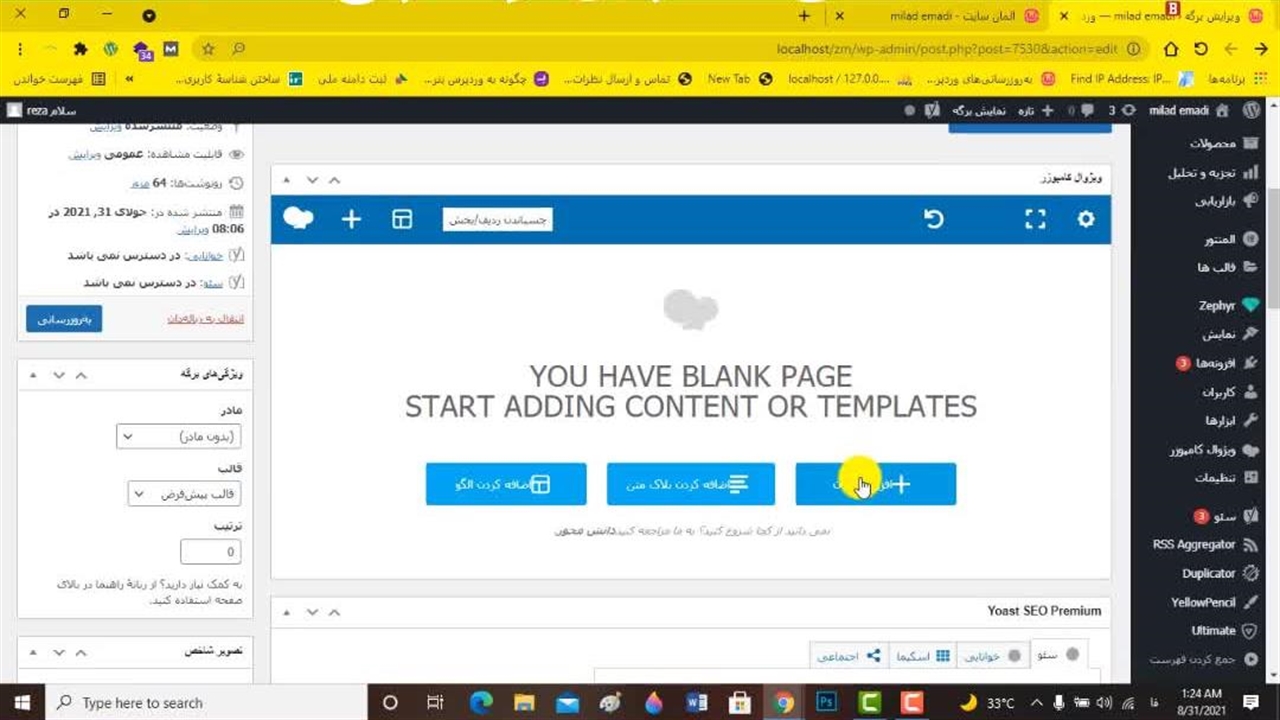Open WPBakery page settings gear icon
Screen dimensions: 1280x720
1086,219
